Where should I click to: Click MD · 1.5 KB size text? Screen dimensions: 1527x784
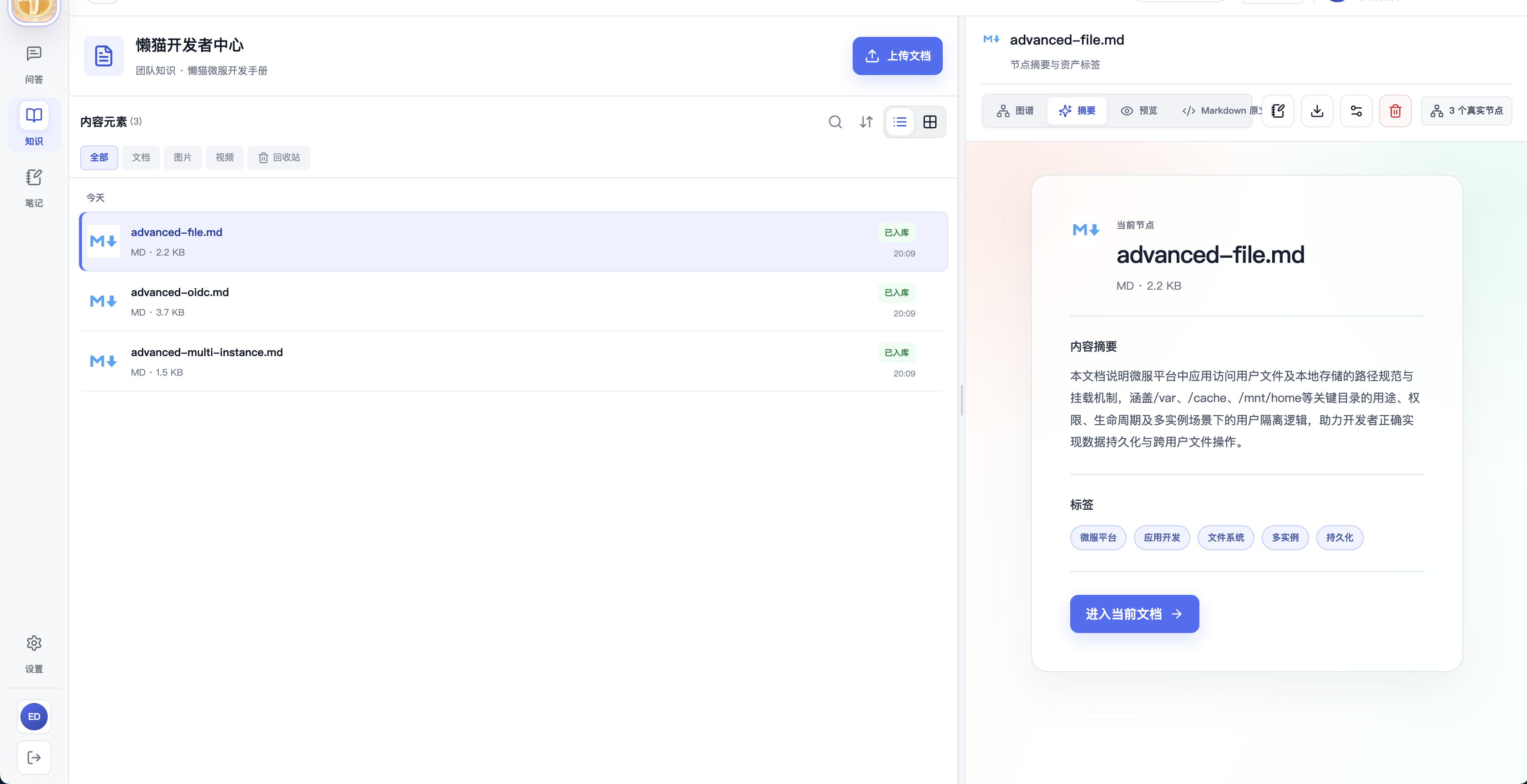tap(157, 372)
